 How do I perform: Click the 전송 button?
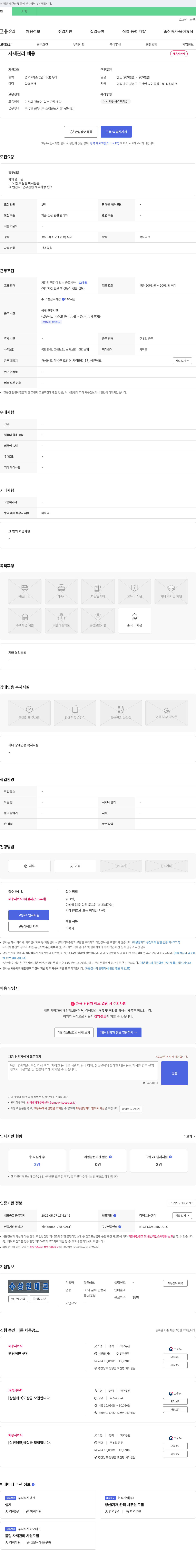click(x=175, y=1073)
